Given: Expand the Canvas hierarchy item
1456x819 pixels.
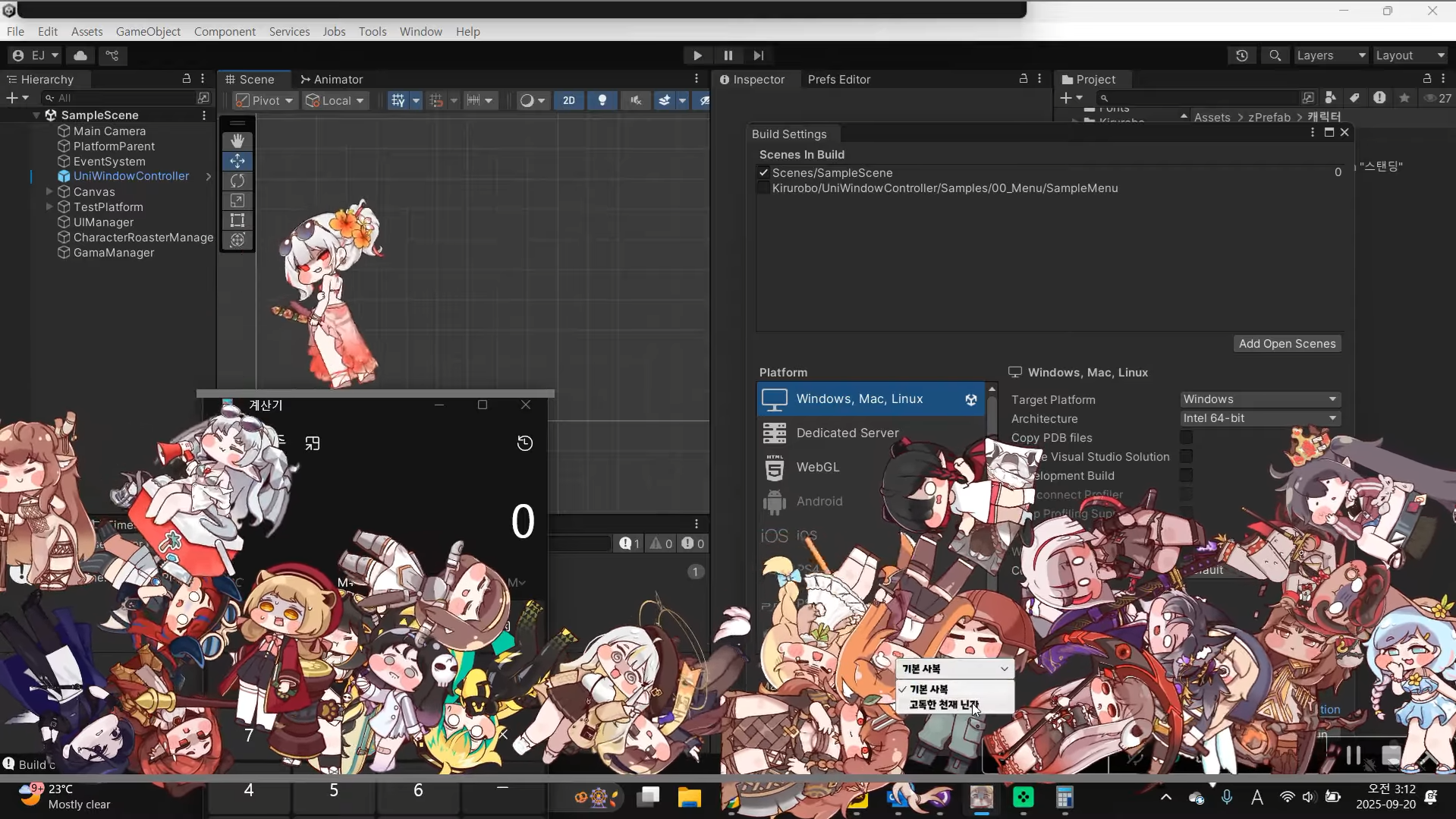Looking at the screenshot, I should click(x=49, y=192).
